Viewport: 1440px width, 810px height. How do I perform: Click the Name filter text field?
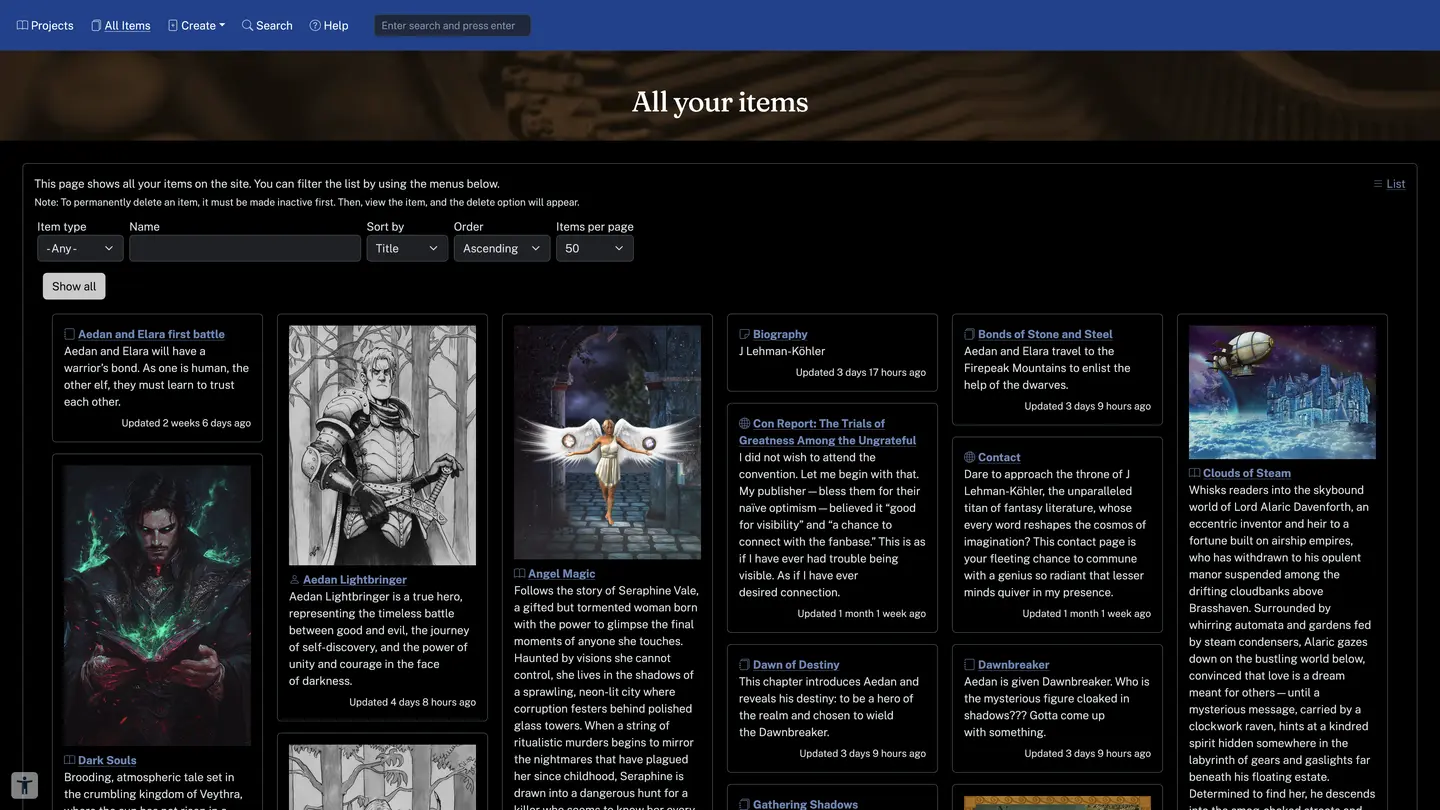(x=245, y=249)
